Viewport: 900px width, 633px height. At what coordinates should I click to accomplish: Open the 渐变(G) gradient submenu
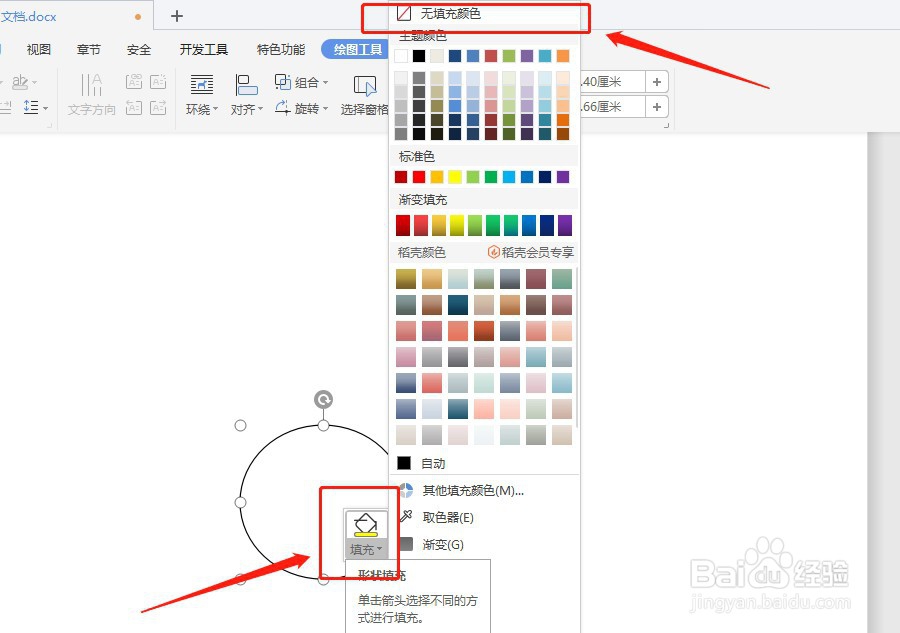[x=441, y=544]
